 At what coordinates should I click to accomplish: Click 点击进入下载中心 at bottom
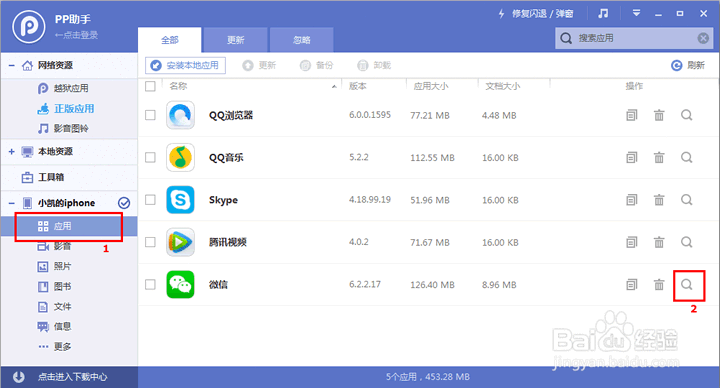point(73,377)
